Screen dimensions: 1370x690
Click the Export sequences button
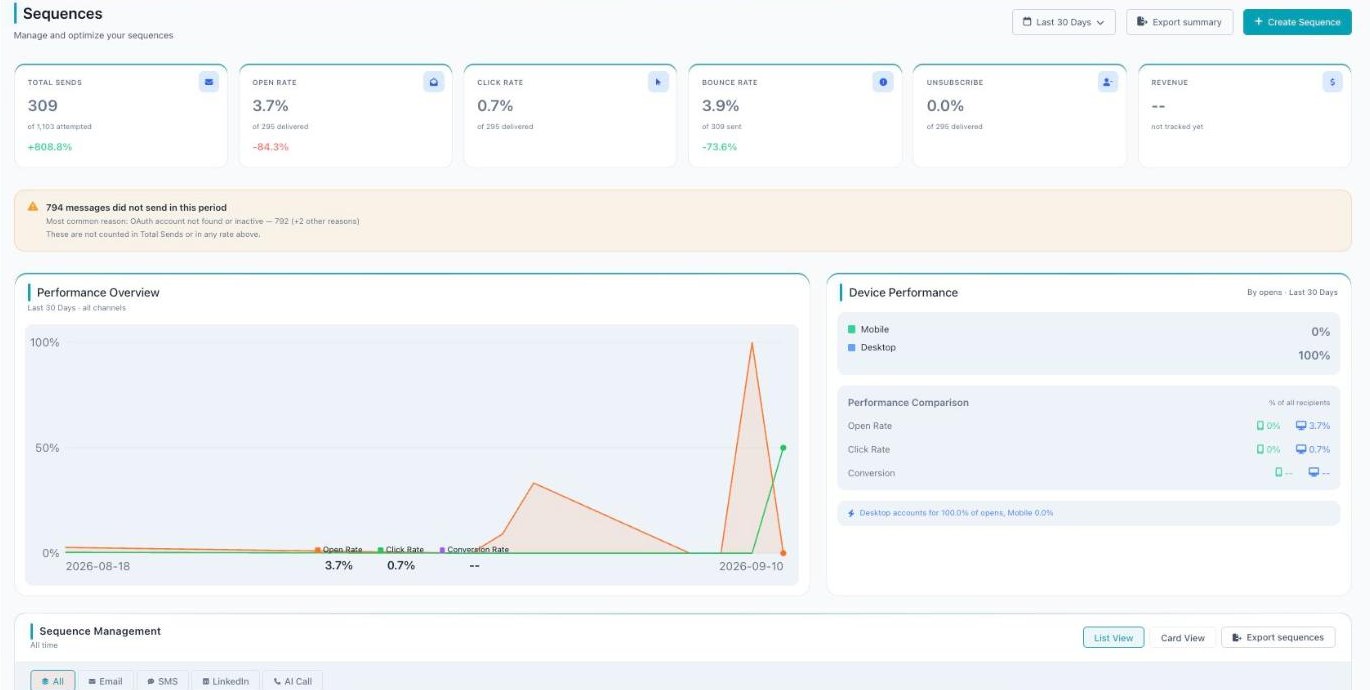click(1278, 637)
